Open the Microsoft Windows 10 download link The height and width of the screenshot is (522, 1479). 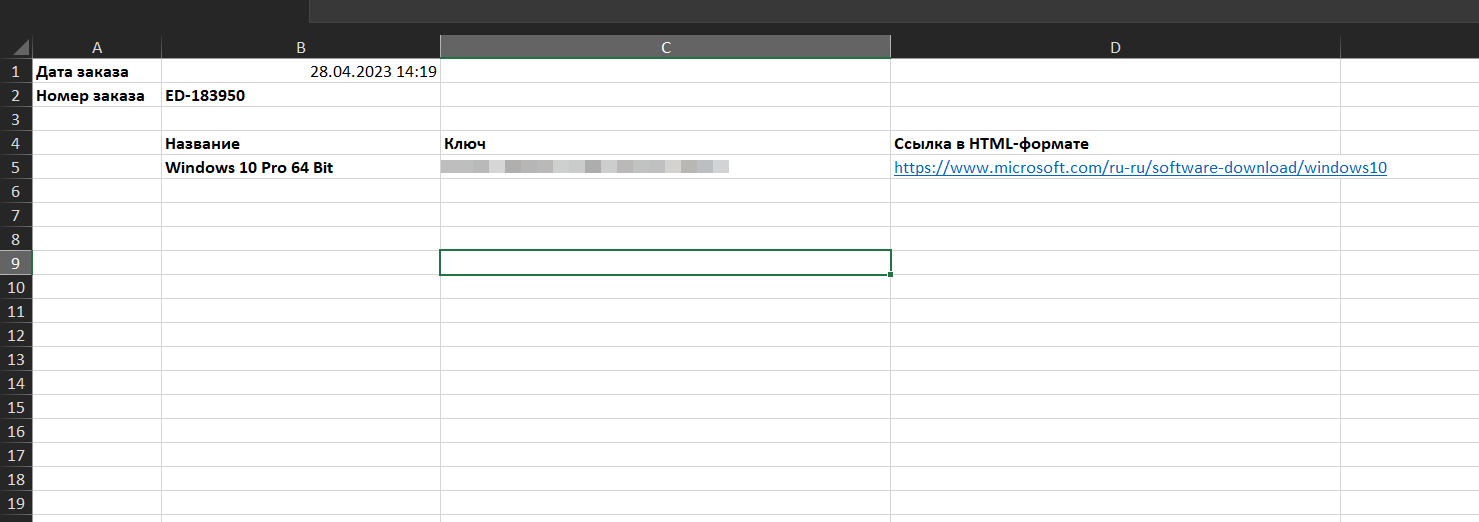[1140, 168]
